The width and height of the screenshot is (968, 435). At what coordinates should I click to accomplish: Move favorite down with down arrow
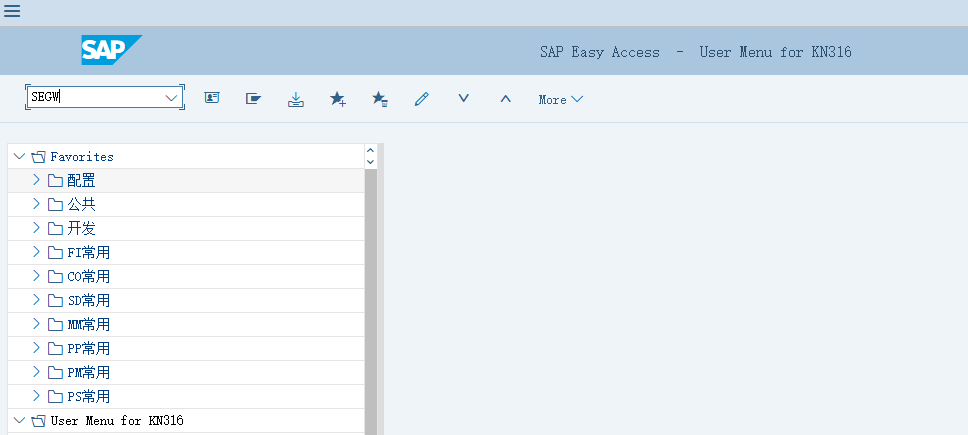464,98
